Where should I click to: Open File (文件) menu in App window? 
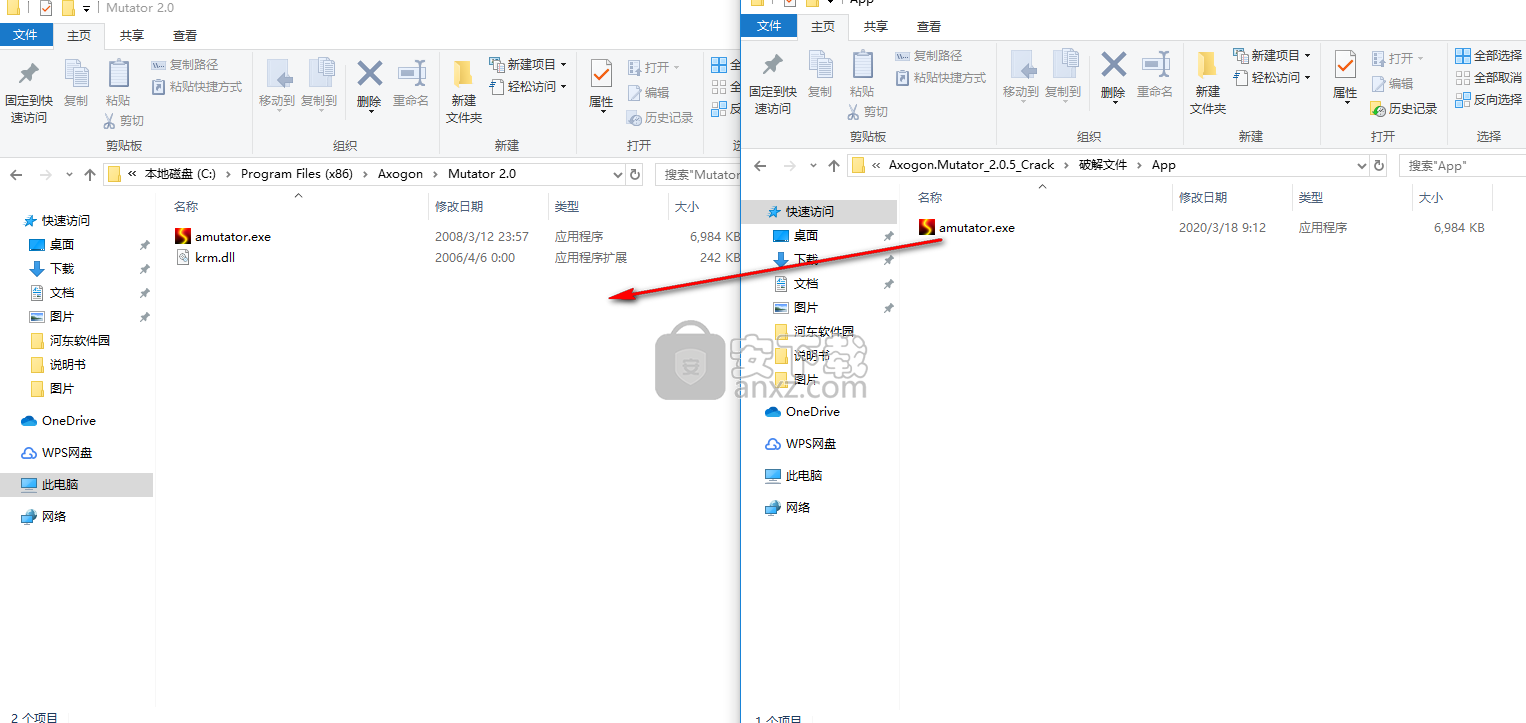click(x=770, y=26)
